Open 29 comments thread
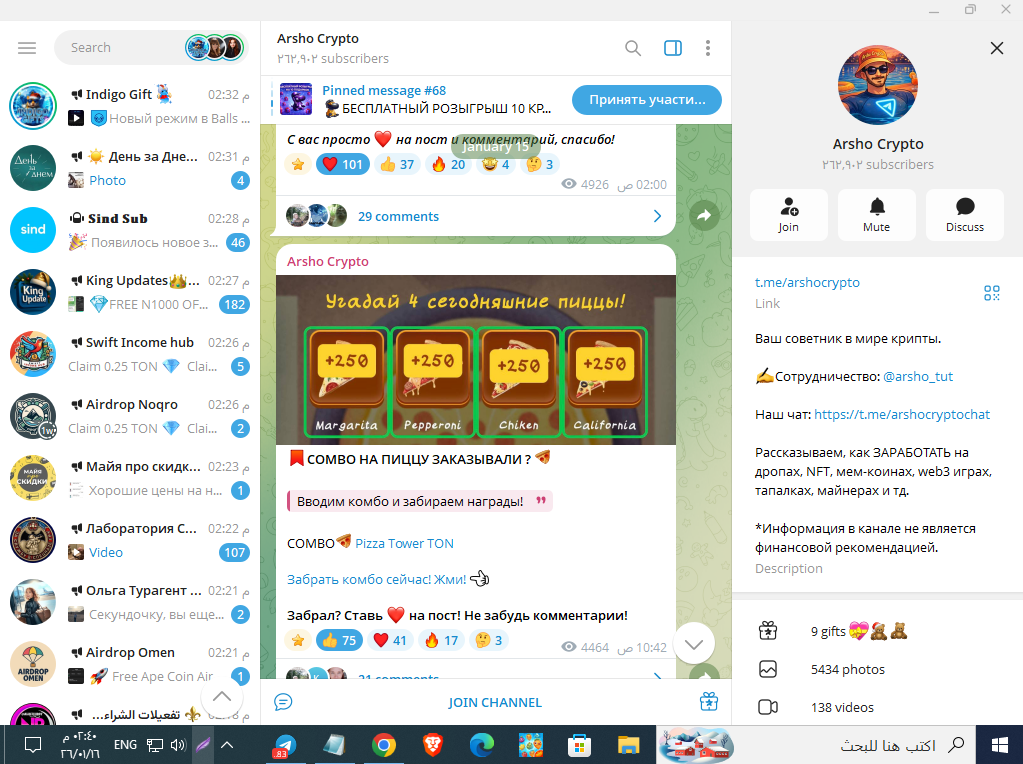The height and width of the screenshot is (764, 1023). [x=398, y=216]
